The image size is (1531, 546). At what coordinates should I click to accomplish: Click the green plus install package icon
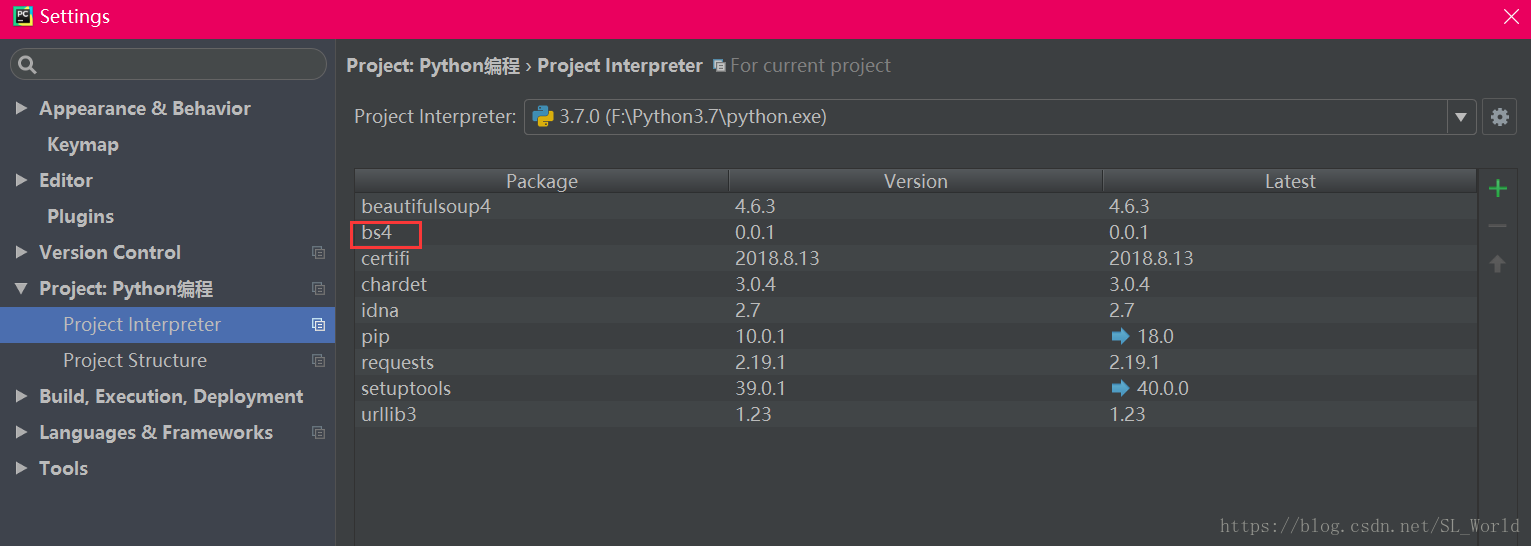[1497, 188]
